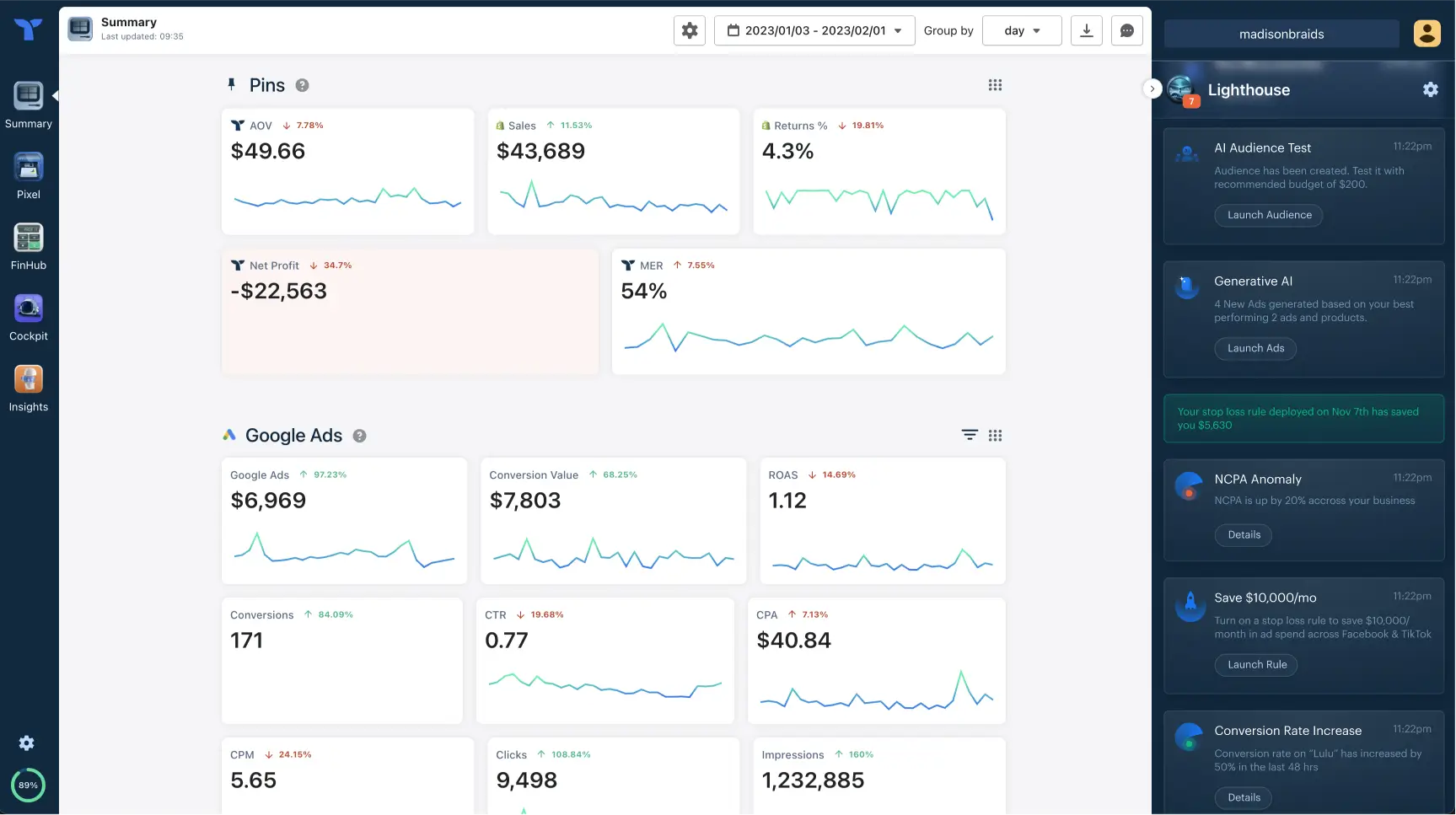Image resolution: width=1456 pixels, height=815 pixels.
Task: Click the user profile avatar icon
Action: pos(1426,34)
